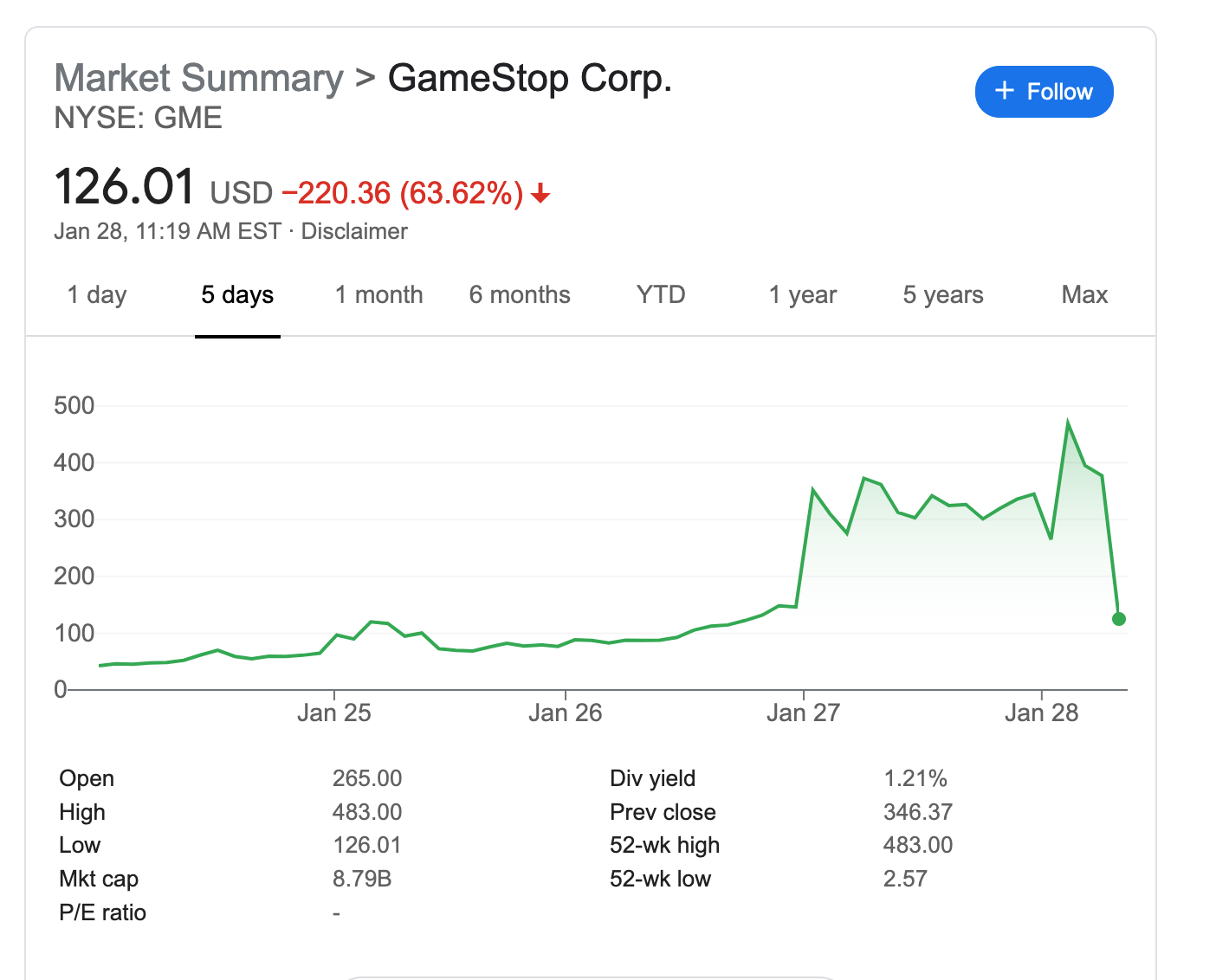This screenshot has height=980, width=1216.
Task: Switch to the 1 month range
Action: (378, 295)
